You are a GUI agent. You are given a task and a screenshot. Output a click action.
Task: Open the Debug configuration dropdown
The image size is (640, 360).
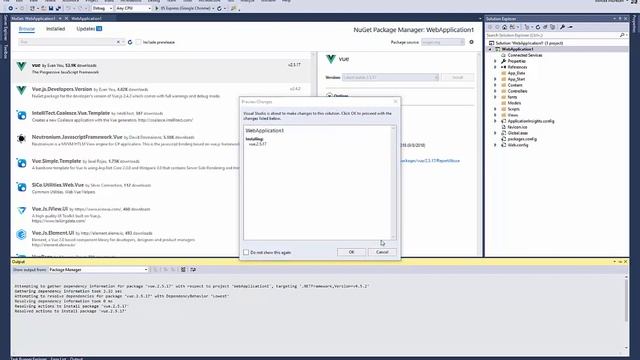pos(102,8)
